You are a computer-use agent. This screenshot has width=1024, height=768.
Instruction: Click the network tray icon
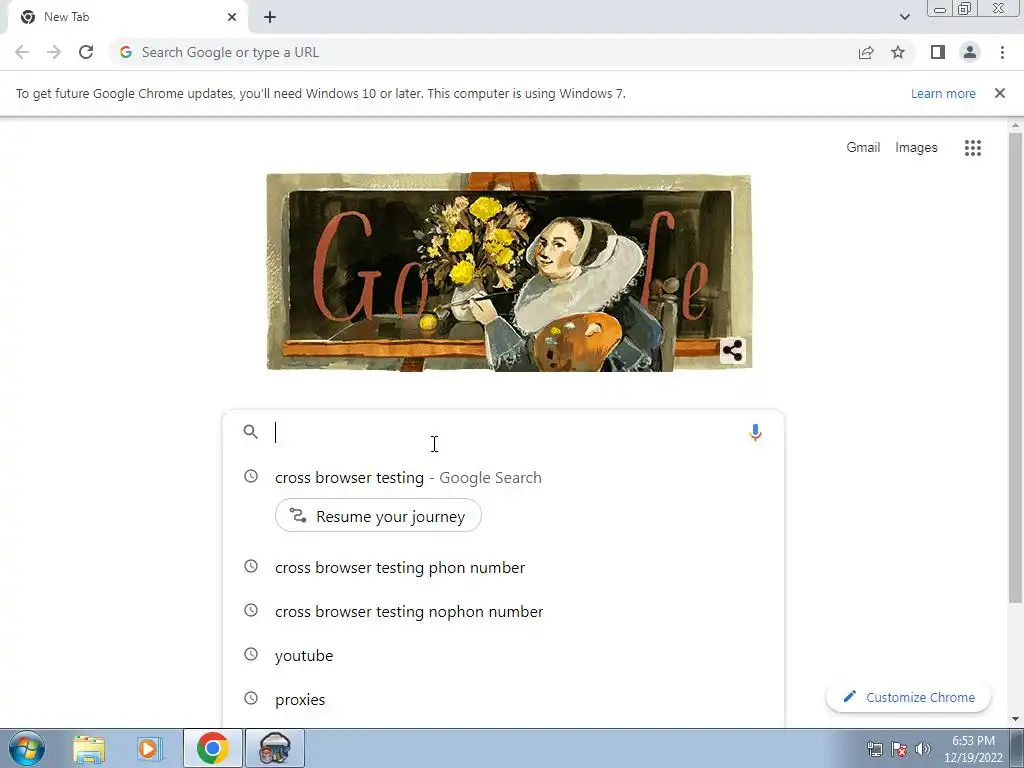[x=874, y=749]
